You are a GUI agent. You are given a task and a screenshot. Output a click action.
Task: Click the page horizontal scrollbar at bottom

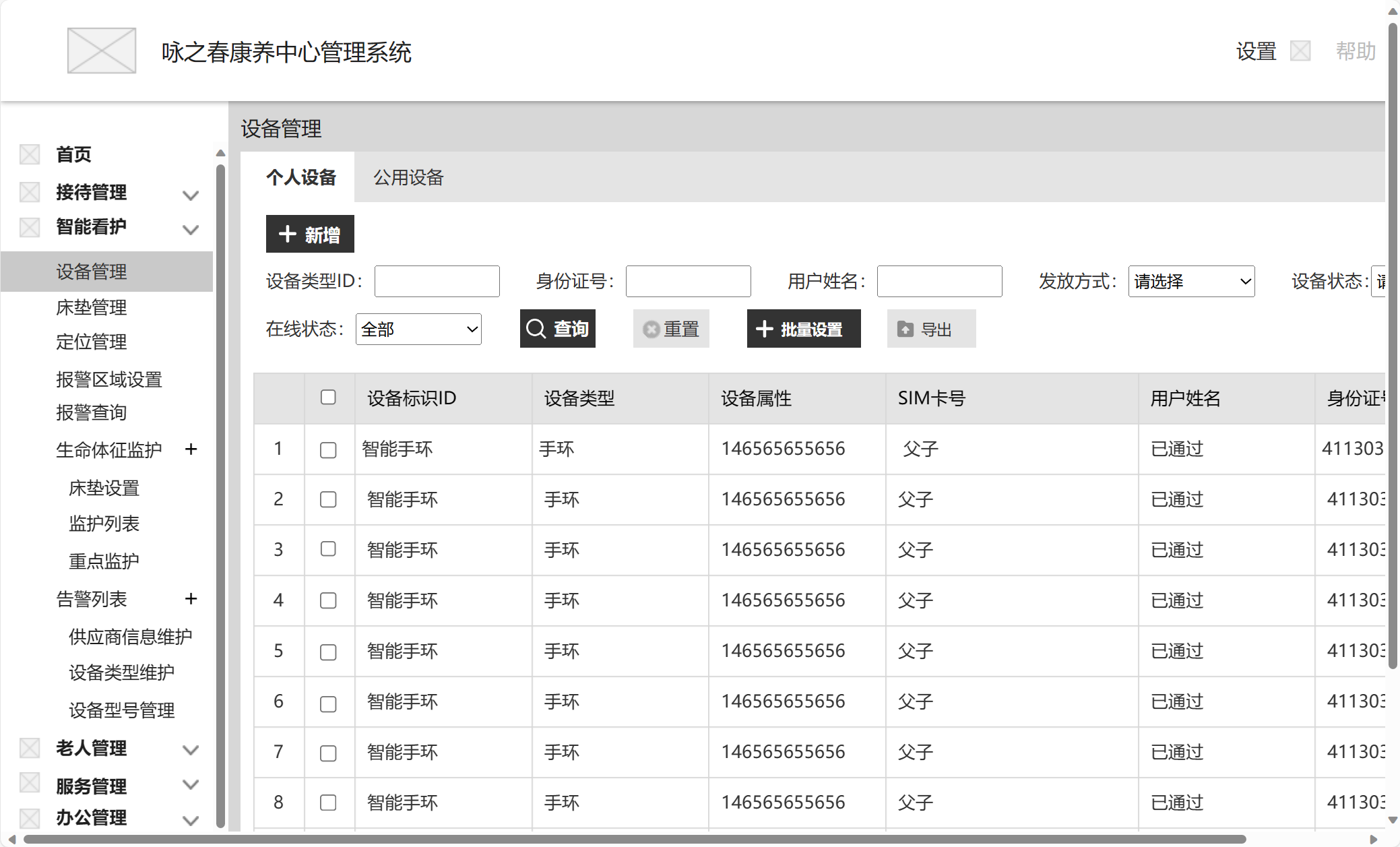(635, 839)
